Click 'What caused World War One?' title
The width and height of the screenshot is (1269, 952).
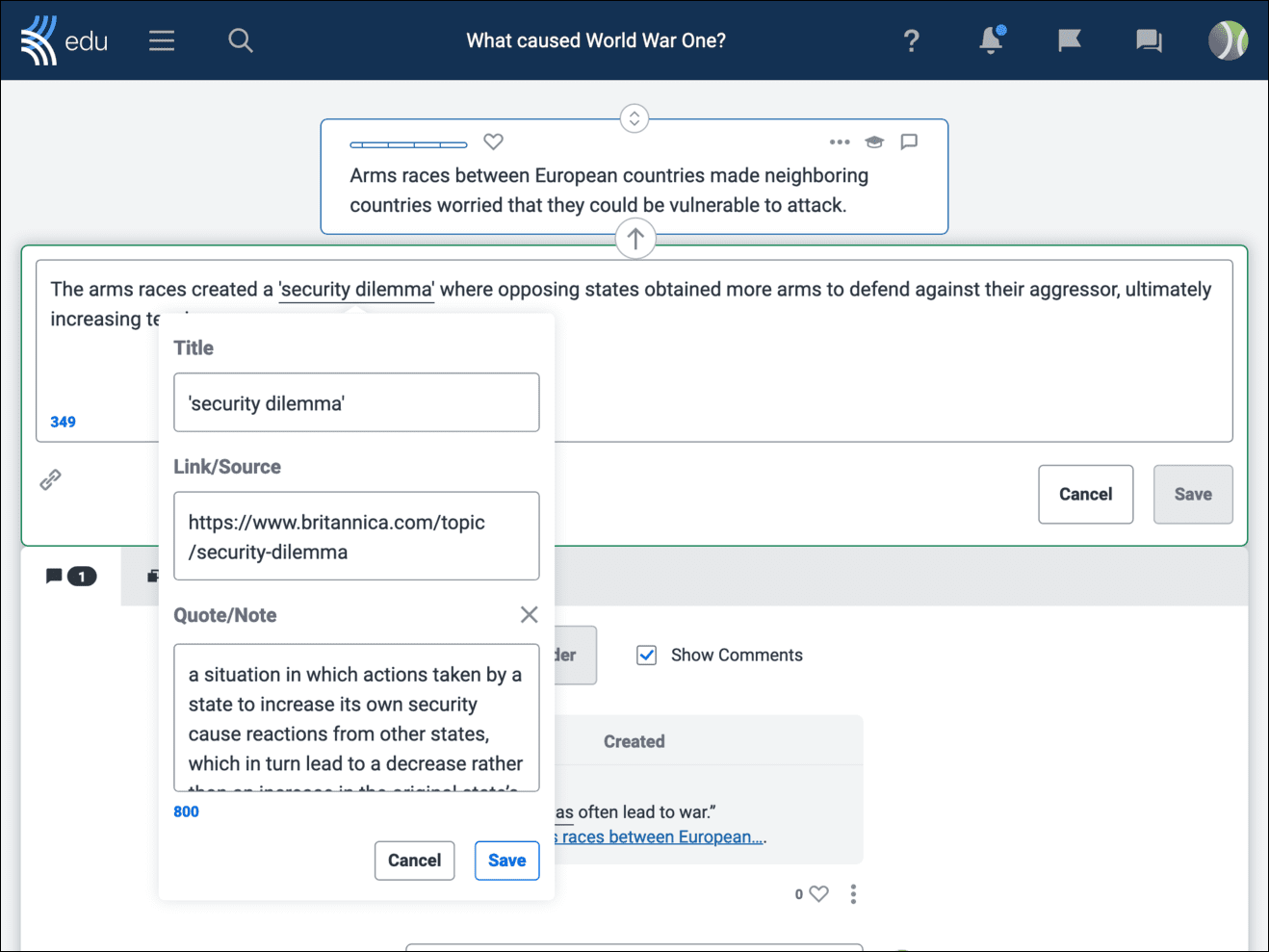596,40
